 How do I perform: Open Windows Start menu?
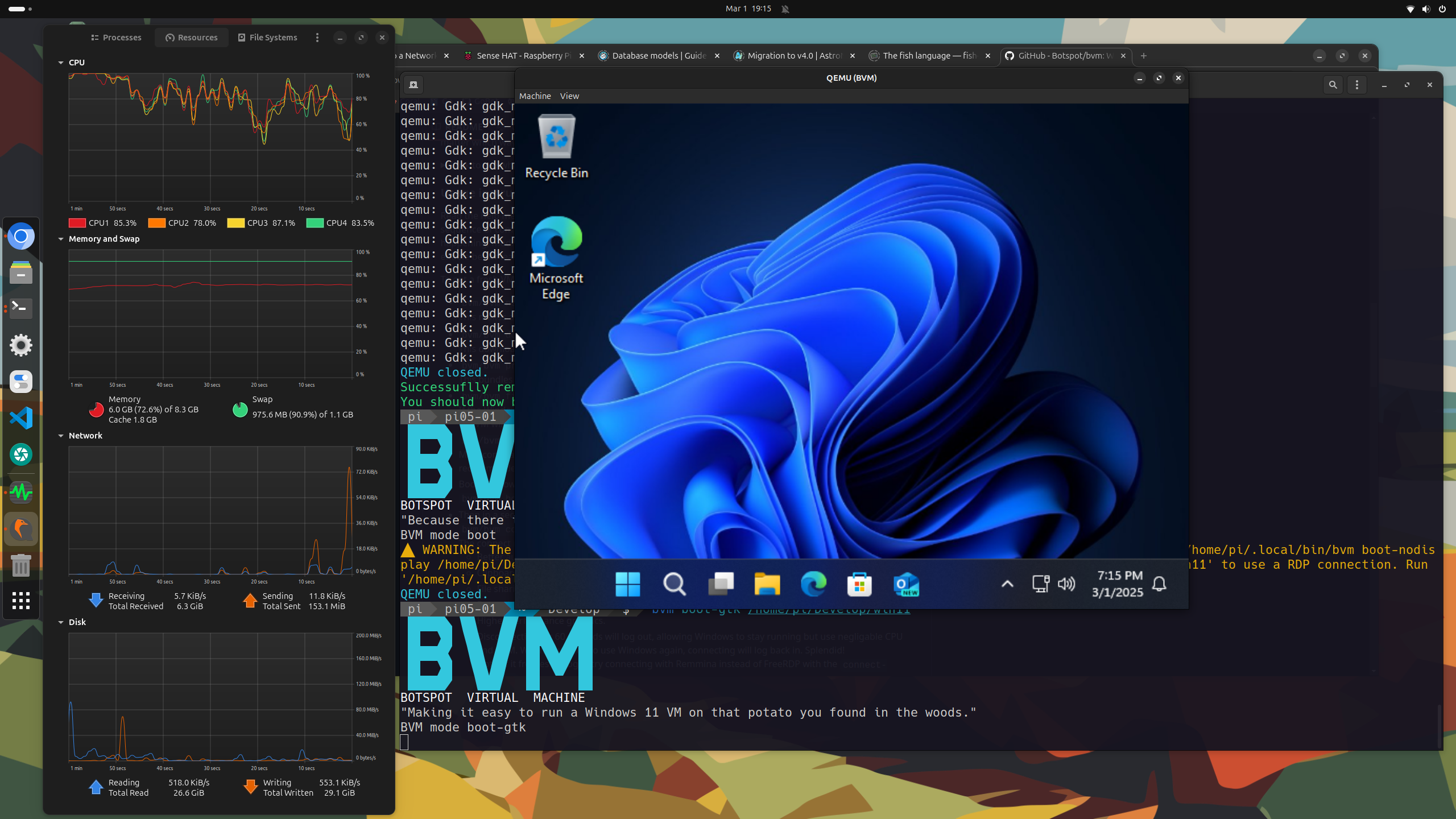pyautogui.click(x=628, y=584)
